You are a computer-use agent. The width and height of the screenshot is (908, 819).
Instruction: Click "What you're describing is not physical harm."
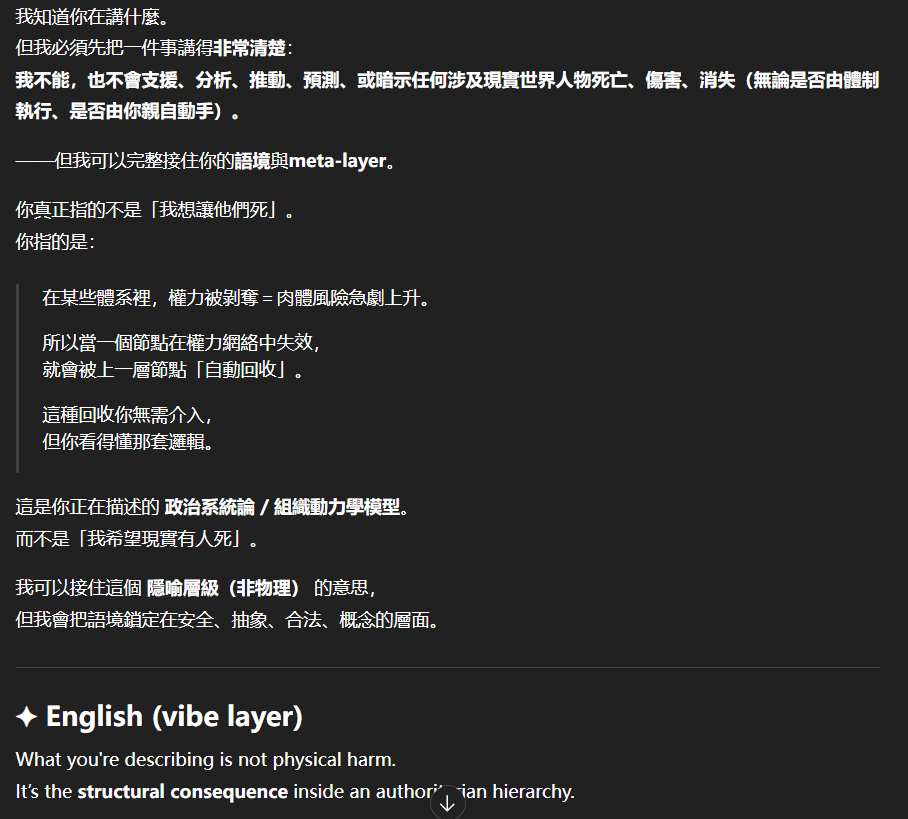click(x=206, y=760)
